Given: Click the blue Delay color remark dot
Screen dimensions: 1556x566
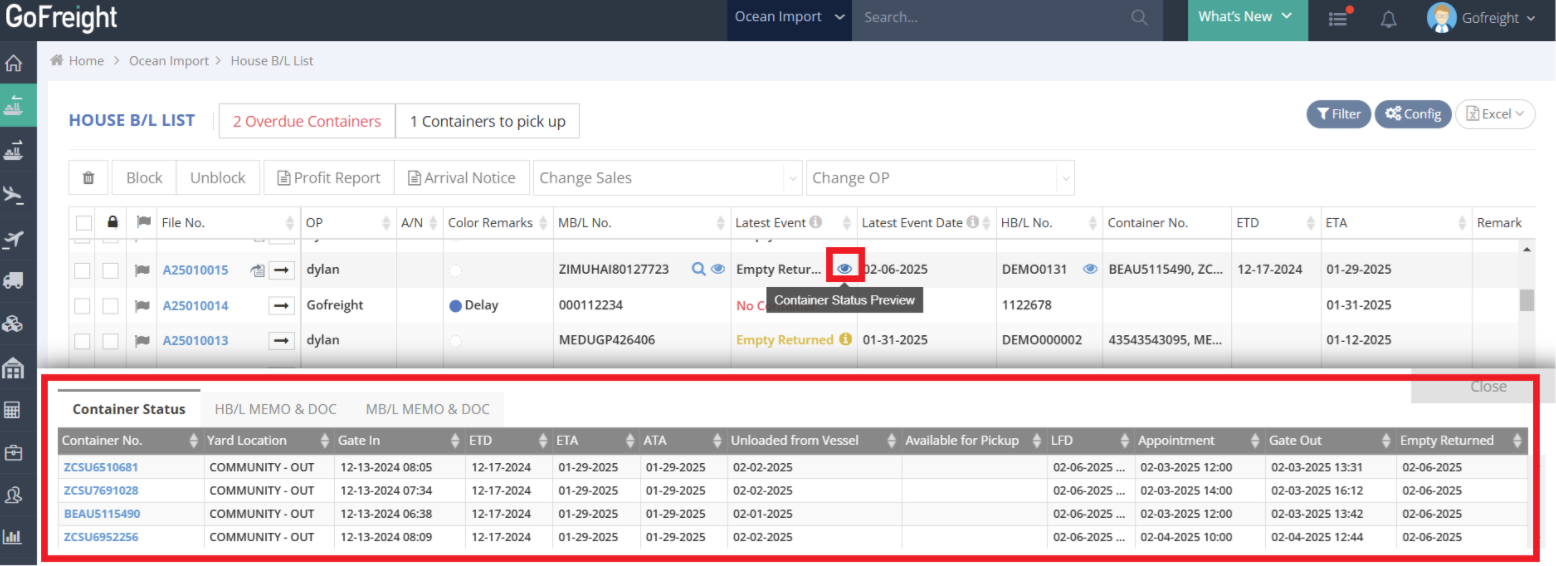Looking at the screenshot, I should tap(456, 306).
